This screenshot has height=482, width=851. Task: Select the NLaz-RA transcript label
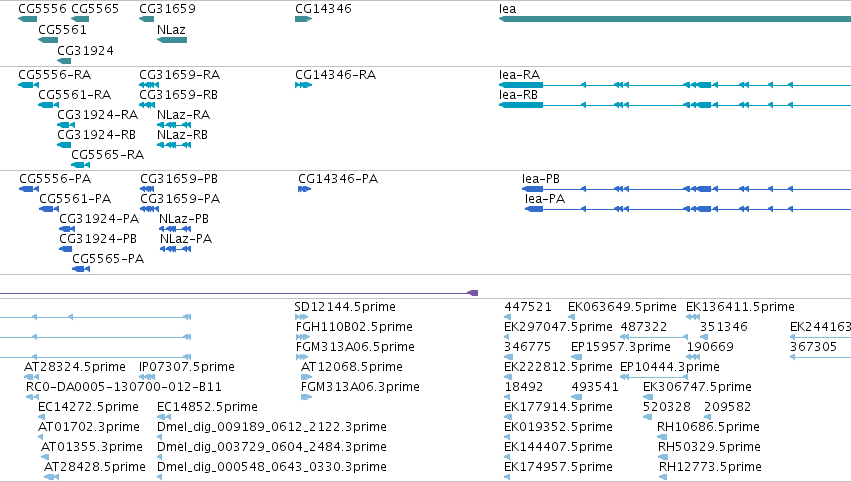pyautogui.click(x=183, y=115)
